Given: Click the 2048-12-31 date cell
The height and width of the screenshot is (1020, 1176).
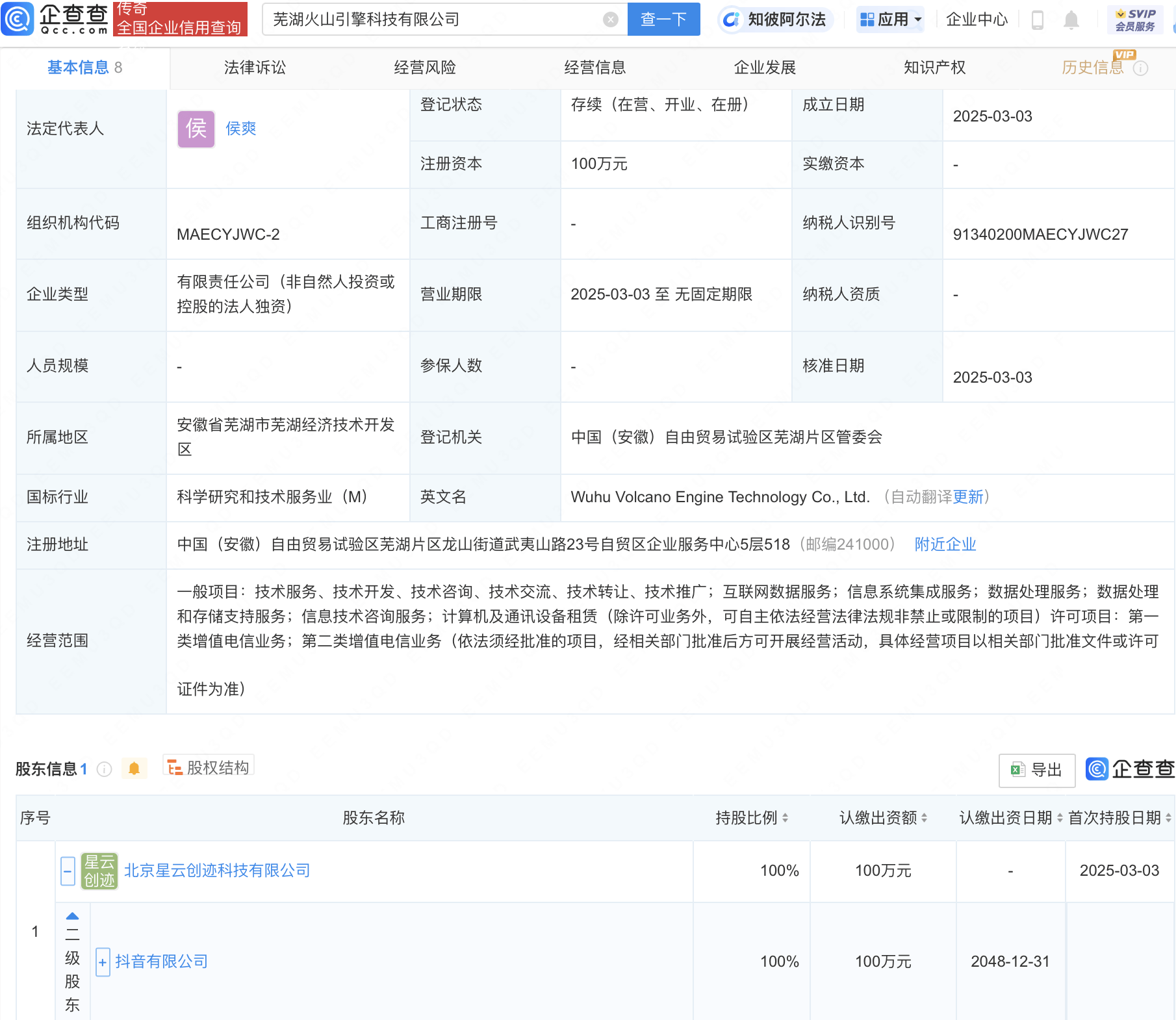Looking at the screenshot, I should click(1010, 962).
